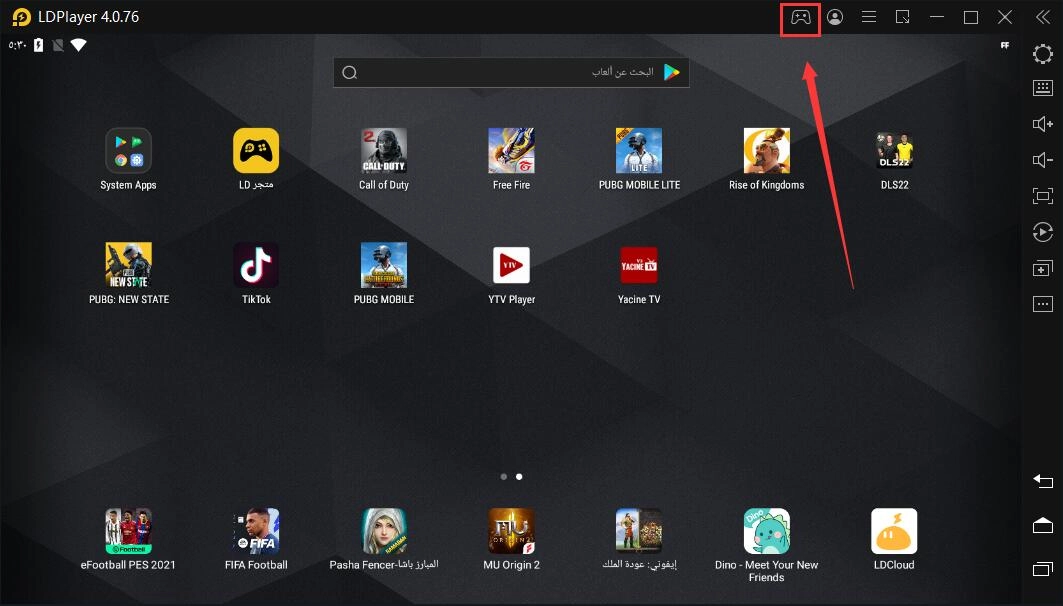Screen dimensions: 1063x606
Task: Decrease volume using speaker minus icon
Action: (1043, 160)
